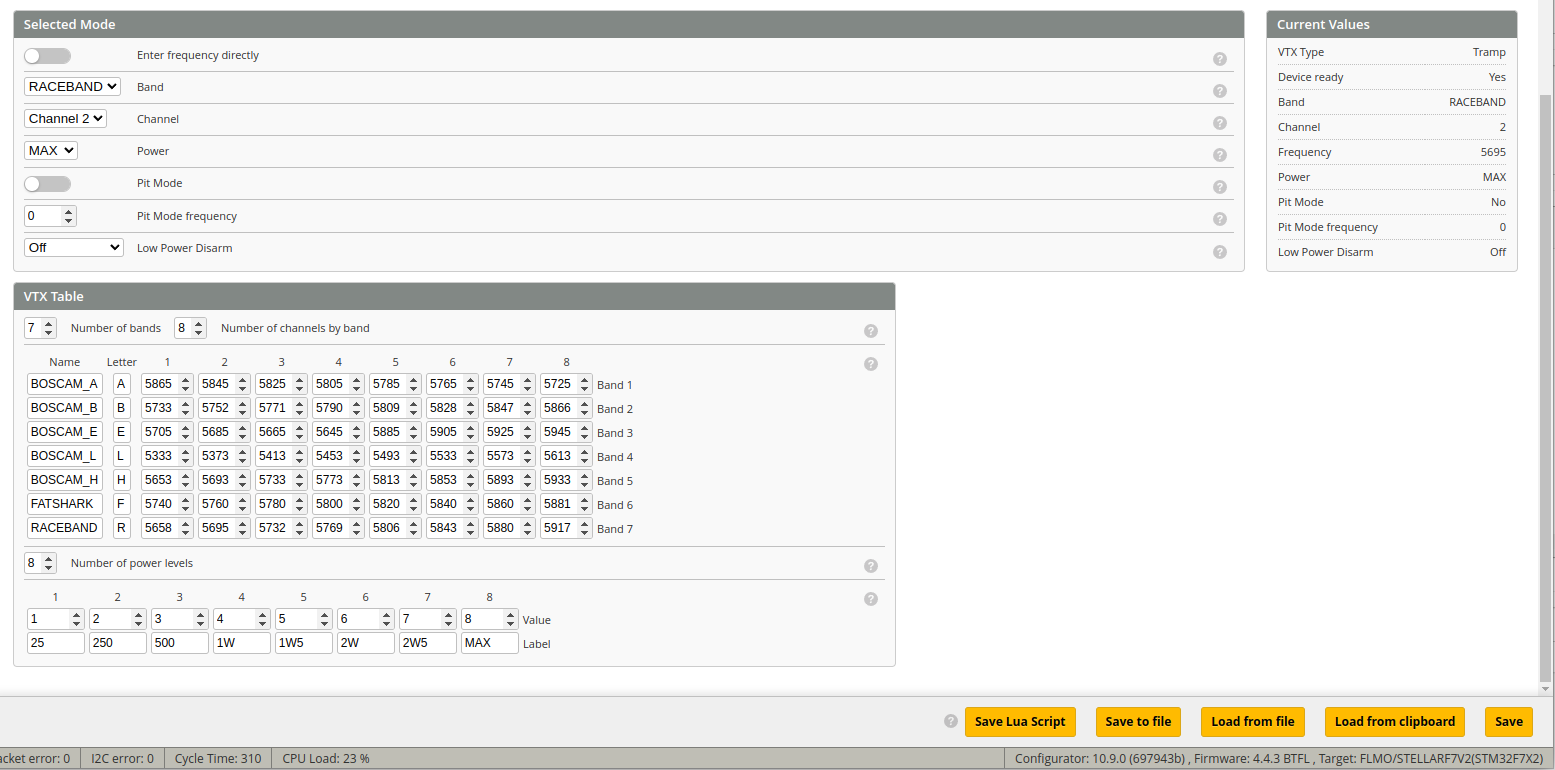Image resolution: width=1555 pixels, height=770 pixels.
Task: Click help icon for Low Power Disarm
Action: pos(1219,252)
